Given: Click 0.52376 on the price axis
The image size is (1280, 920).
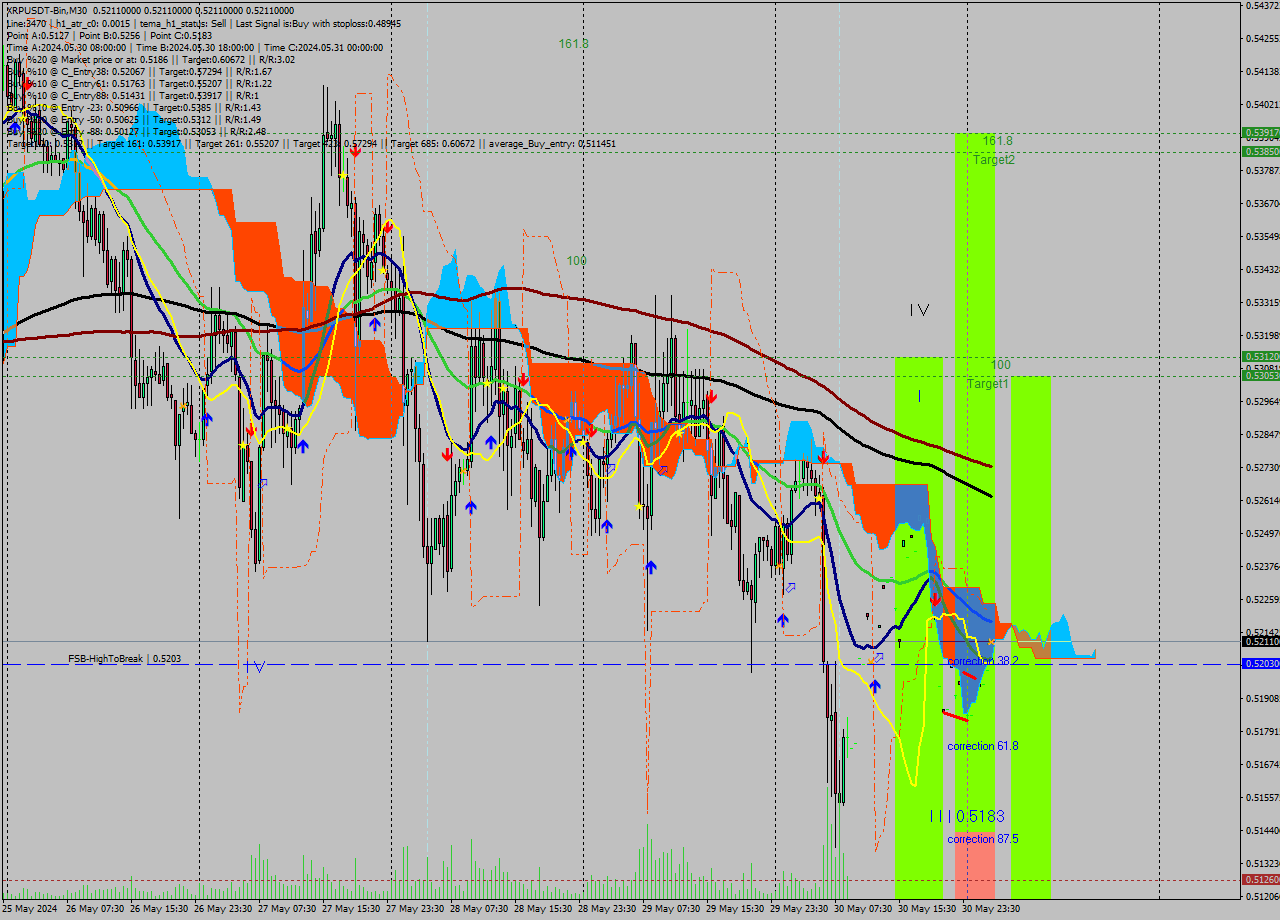Looking at the screenshot, I should click(x=1262, y=566).
